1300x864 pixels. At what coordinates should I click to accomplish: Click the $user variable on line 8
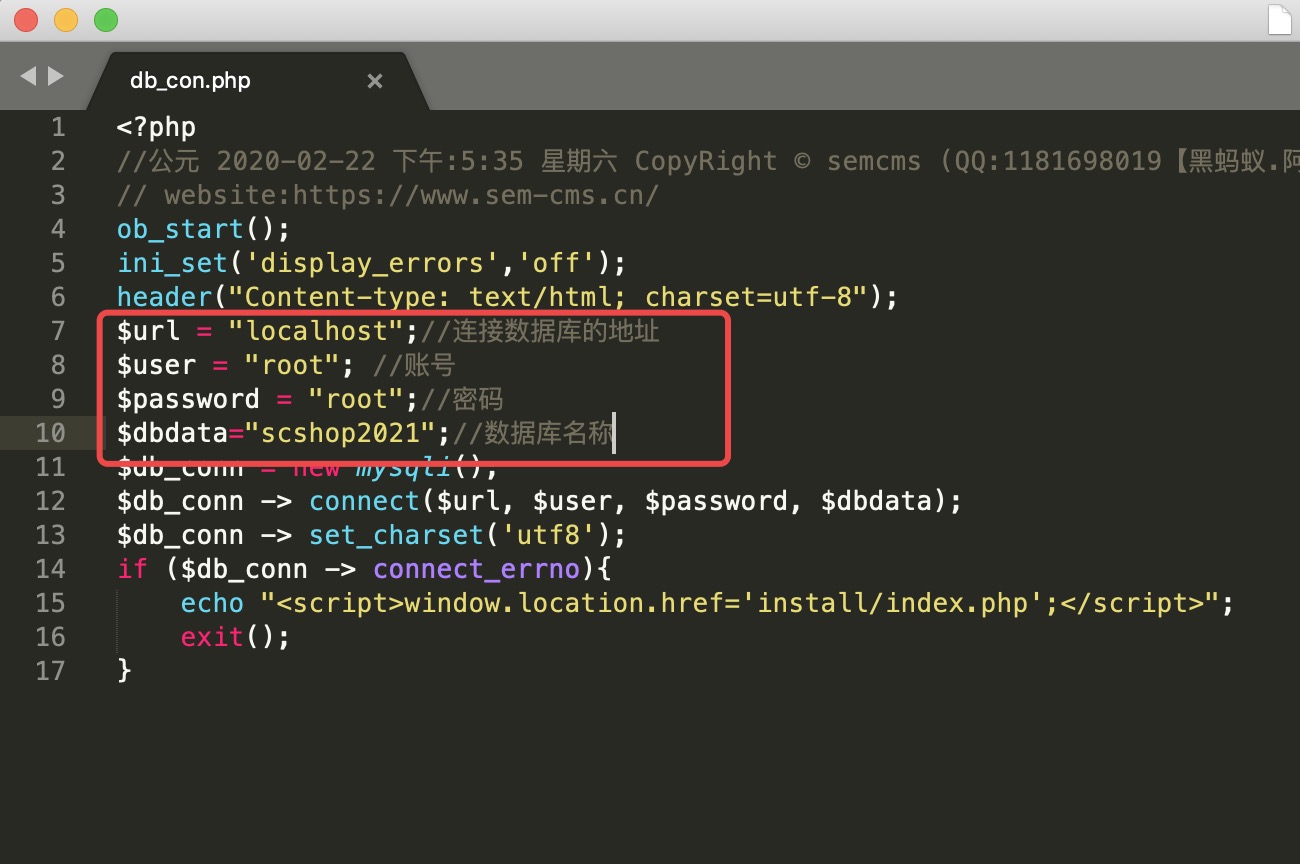[x=156, y=365]
